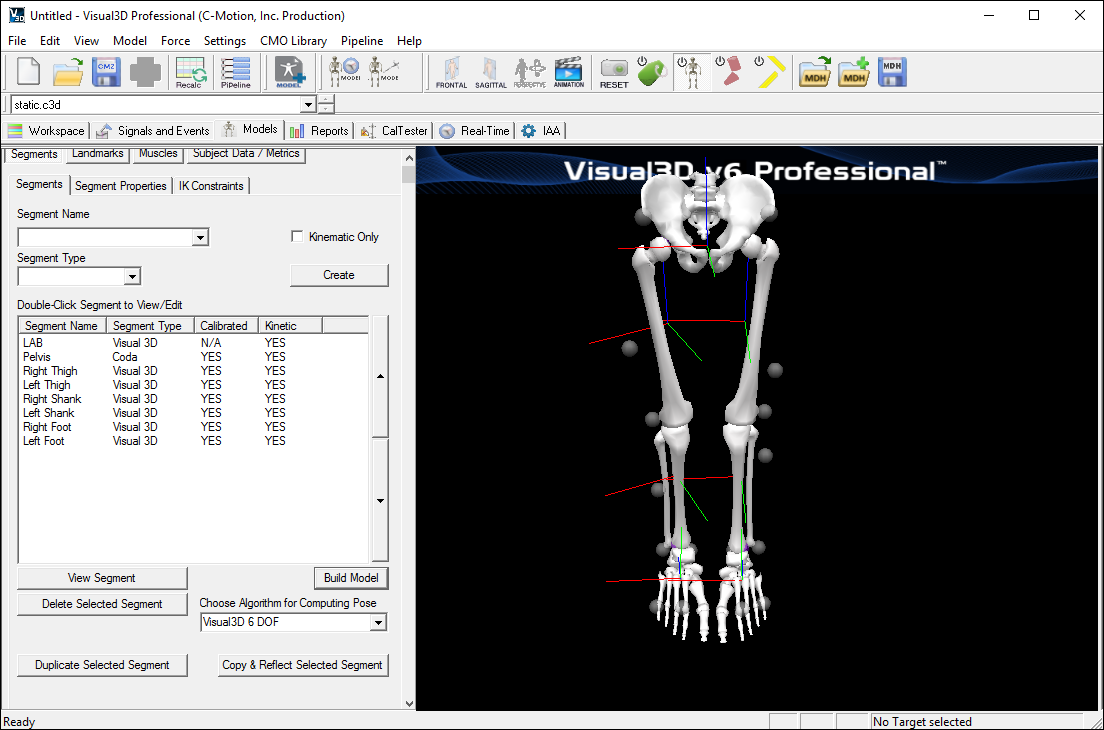The width and height of the screenshot is (1104, 730).
Task: Open the Segment Type dropdown
Action: (132, 277)
